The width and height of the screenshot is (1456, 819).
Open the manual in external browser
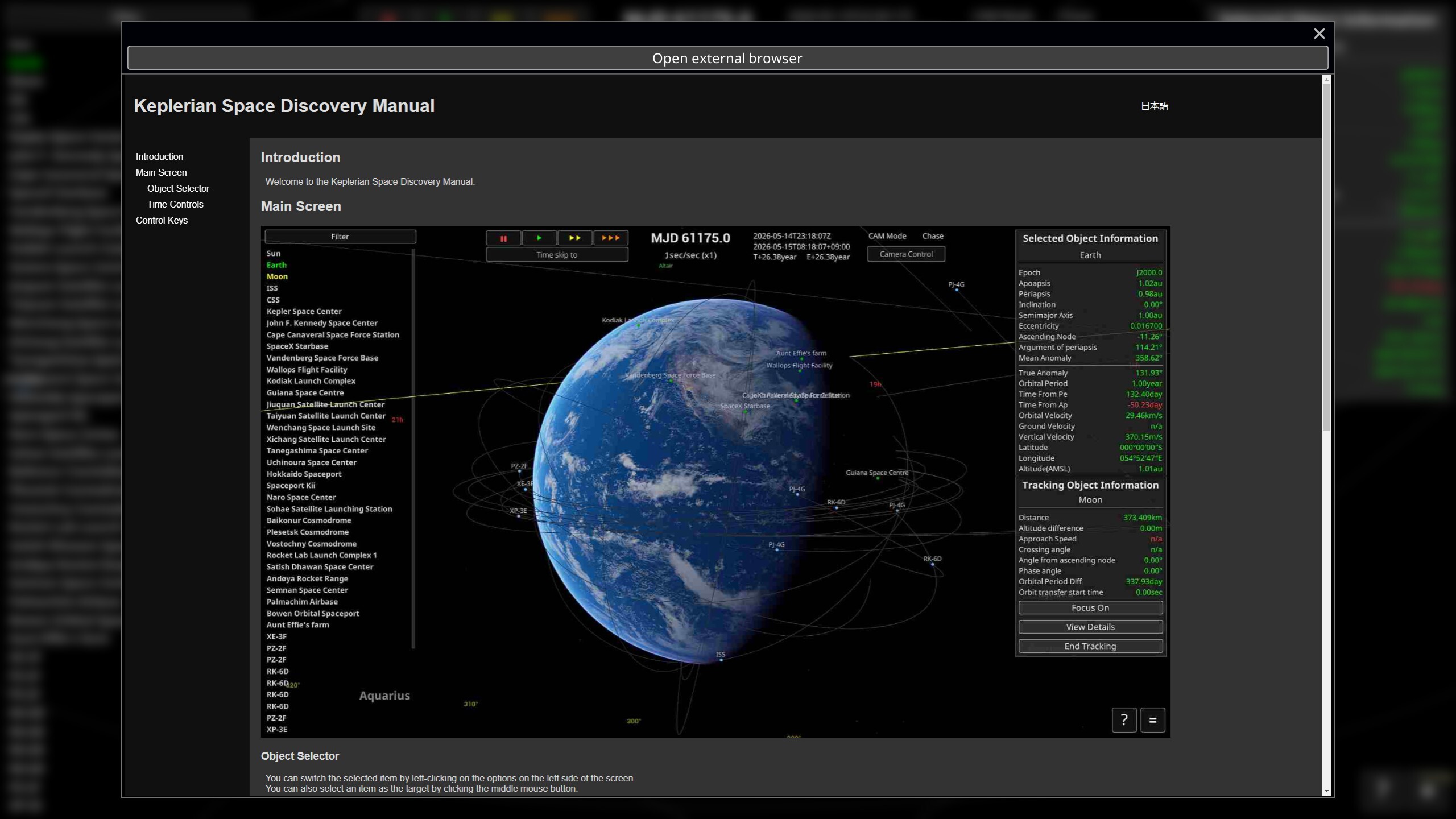(x=727, y=58)
